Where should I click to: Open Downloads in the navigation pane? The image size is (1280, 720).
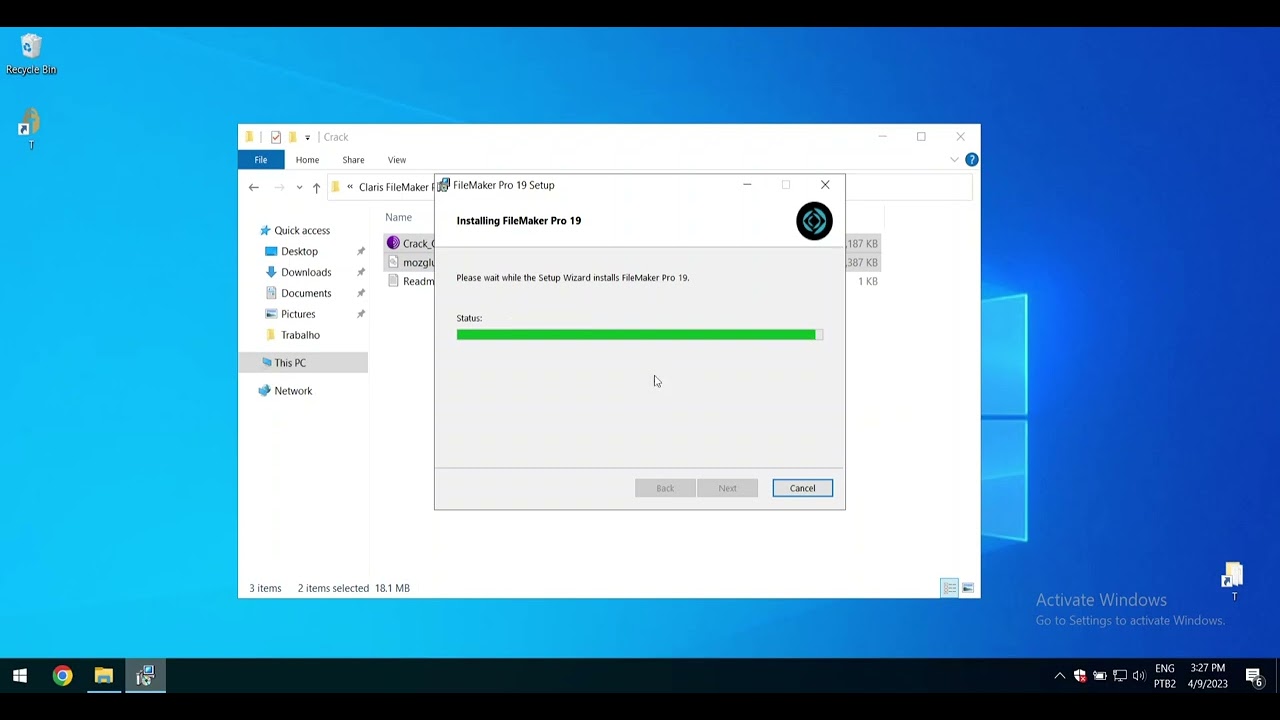(306, 272)
